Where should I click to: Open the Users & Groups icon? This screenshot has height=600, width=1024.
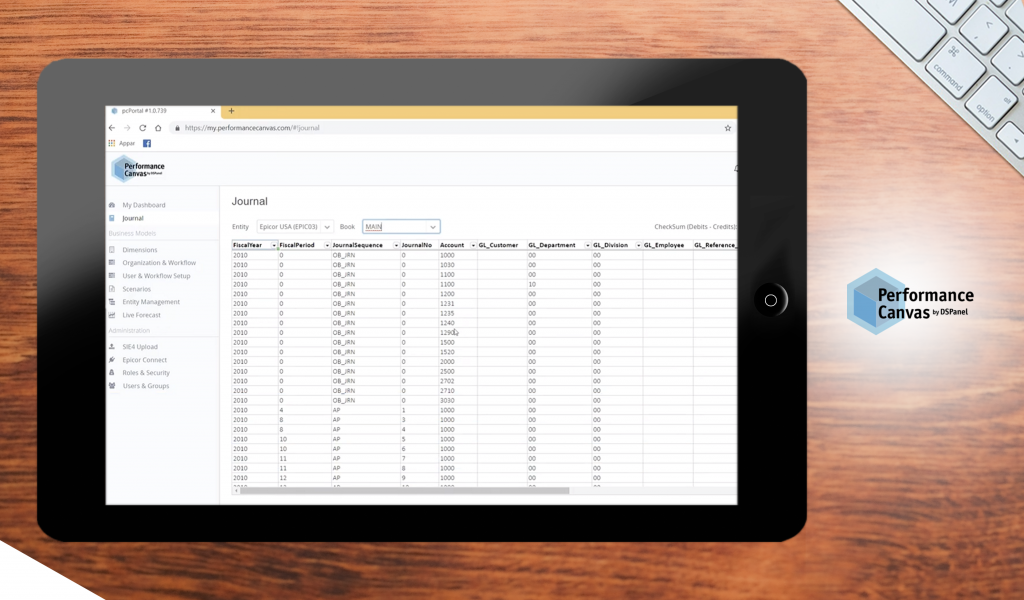110,384
